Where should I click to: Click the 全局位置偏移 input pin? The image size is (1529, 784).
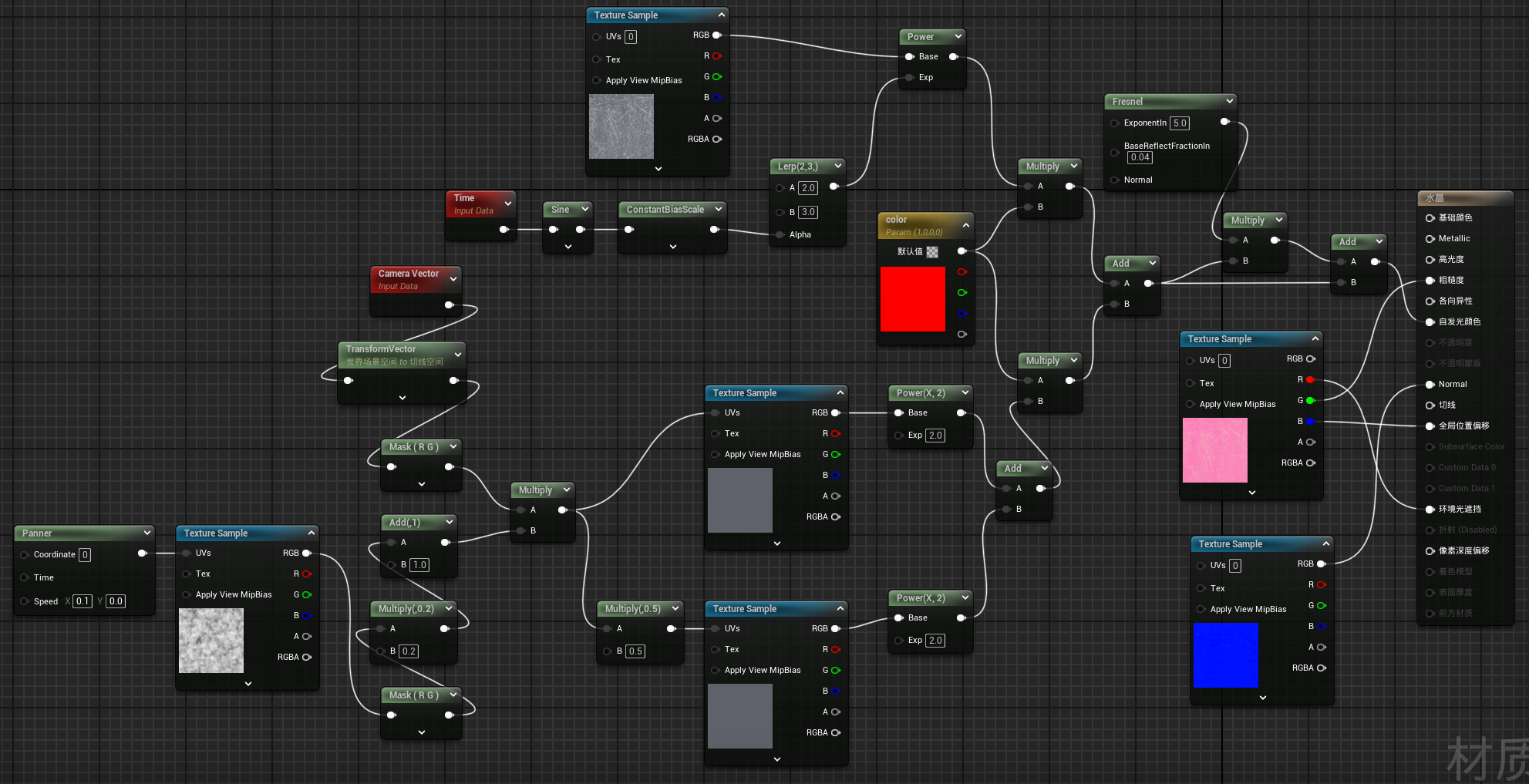pyautogui.click(x=1430, y=426)
